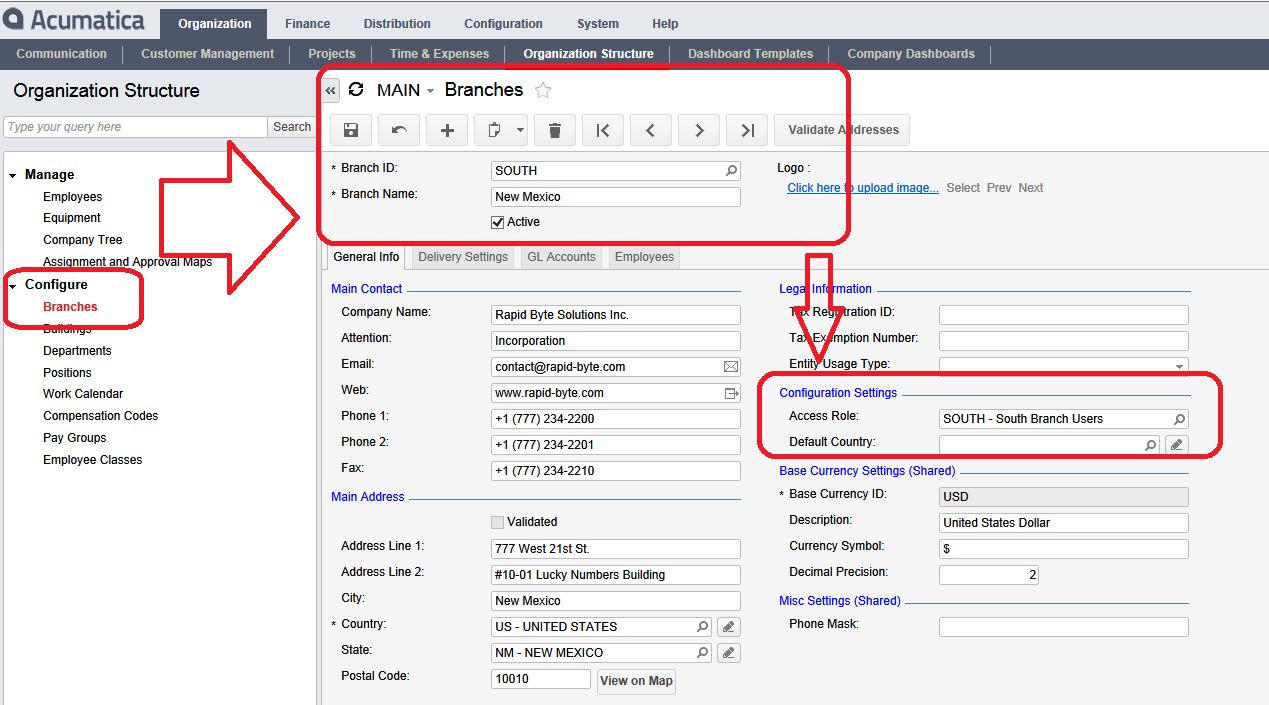This screenshot has height=705, width=1269.
Task: Go to previous record arrow
Action: [x=651, y=130]
